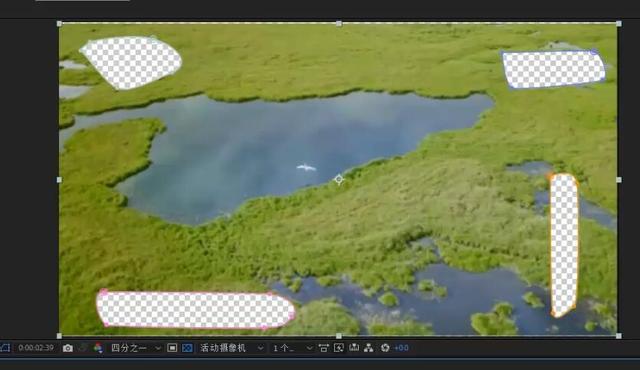Click the pixel aspect ratio correction icon
The height and width of the screenshot is (370, 640).
323,348
